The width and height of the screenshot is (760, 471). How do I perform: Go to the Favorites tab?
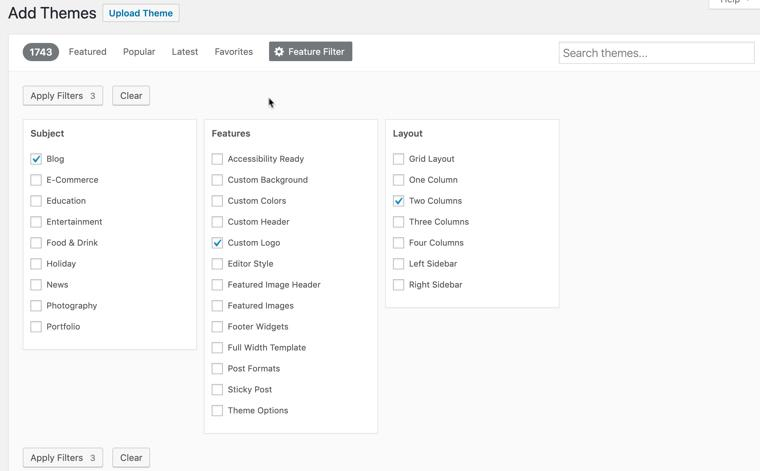233,52
